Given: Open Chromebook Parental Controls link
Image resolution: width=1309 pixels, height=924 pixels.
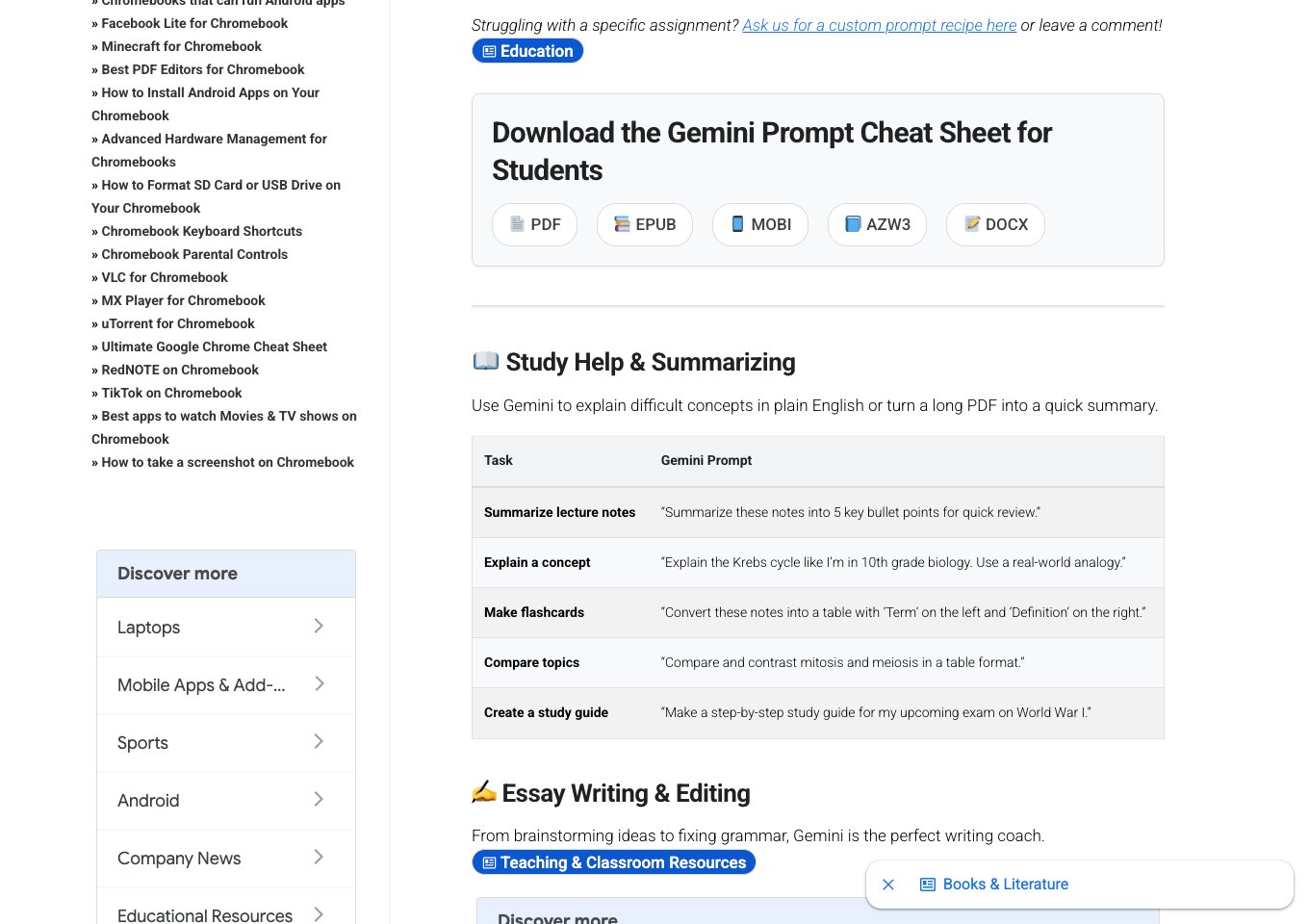Looking at the screenshot, I should (194, 254).
